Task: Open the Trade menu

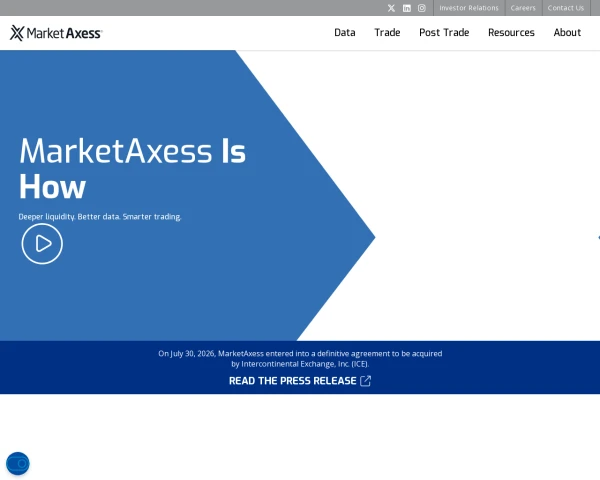Action: (387, 33)
